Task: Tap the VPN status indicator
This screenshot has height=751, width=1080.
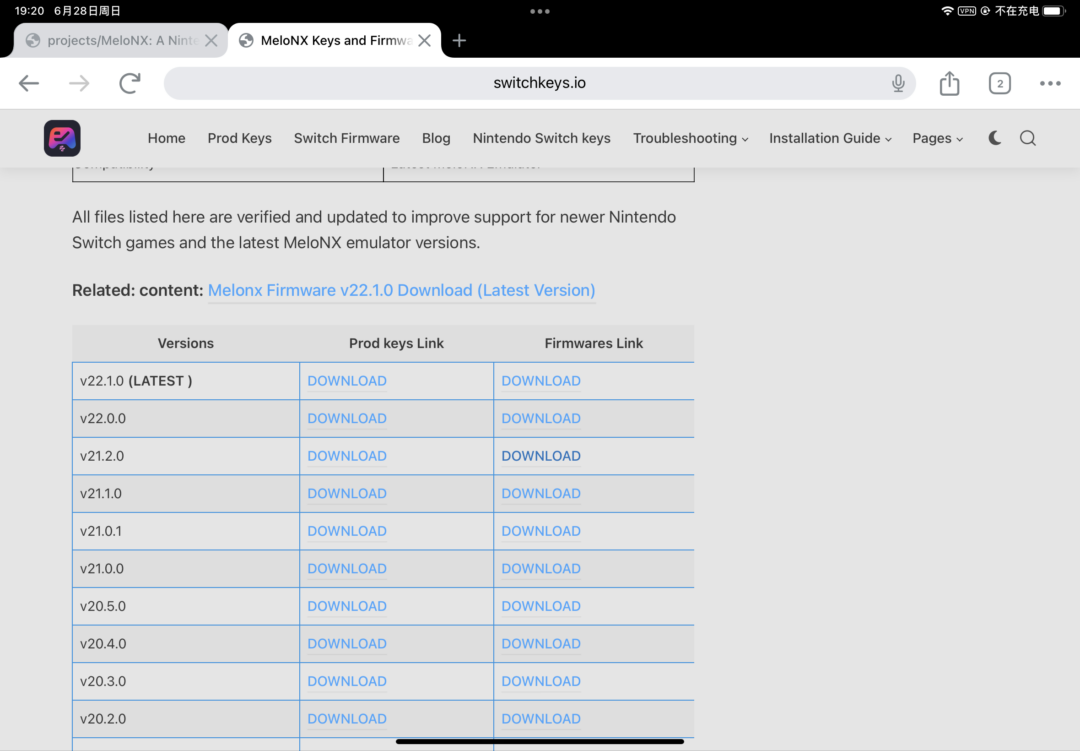Action: click(x=966, y=11)
